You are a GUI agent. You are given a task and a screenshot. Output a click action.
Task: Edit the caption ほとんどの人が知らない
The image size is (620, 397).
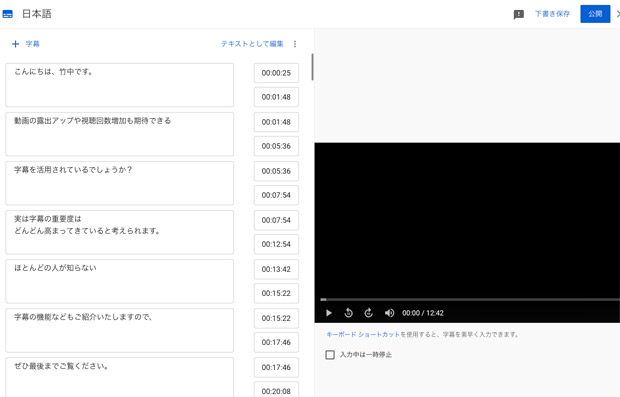click(119, 281)
